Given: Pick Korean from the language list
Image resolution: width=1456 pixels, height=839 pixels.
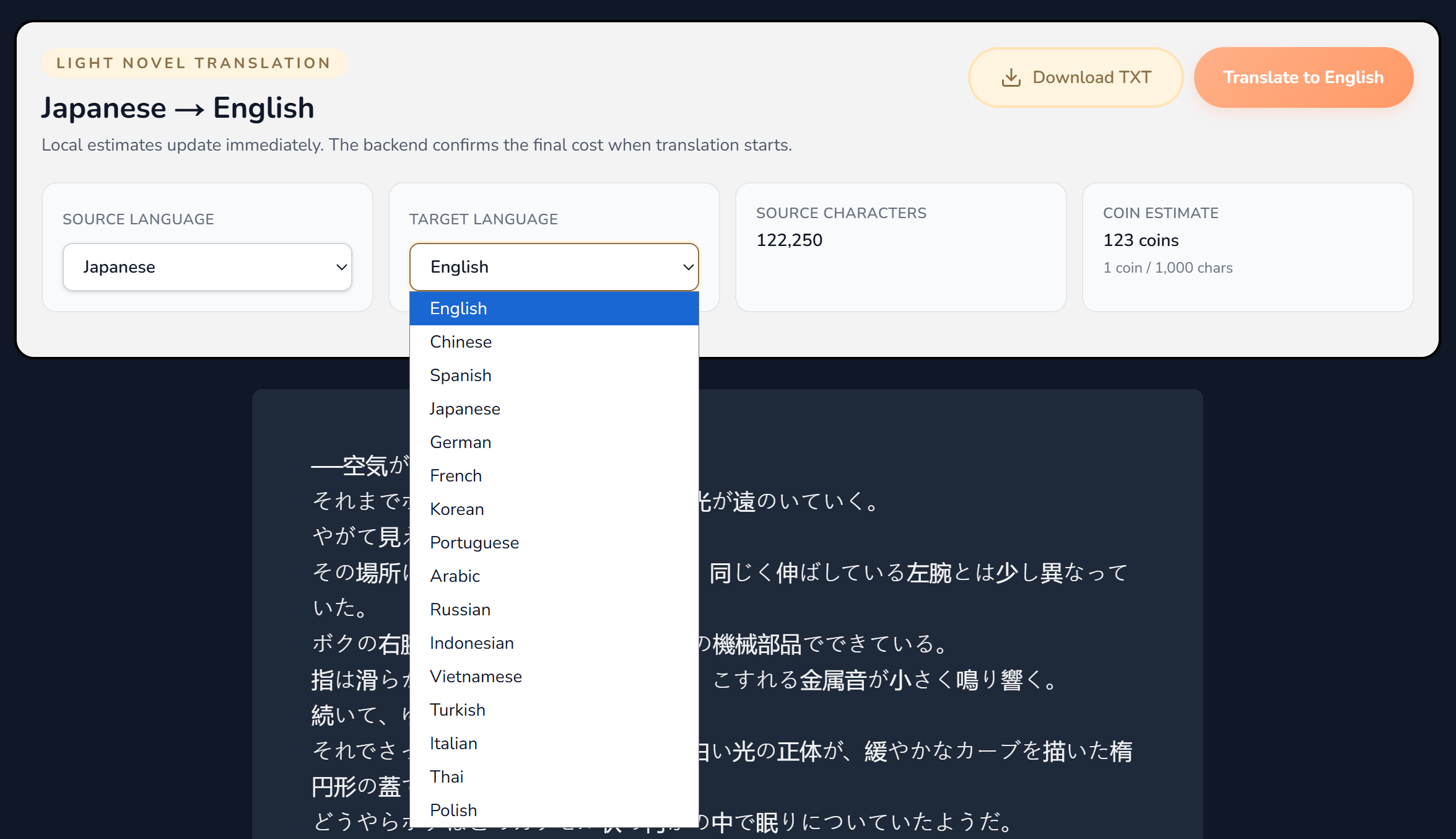Looking at the screenshot, I should pos(554,509).
